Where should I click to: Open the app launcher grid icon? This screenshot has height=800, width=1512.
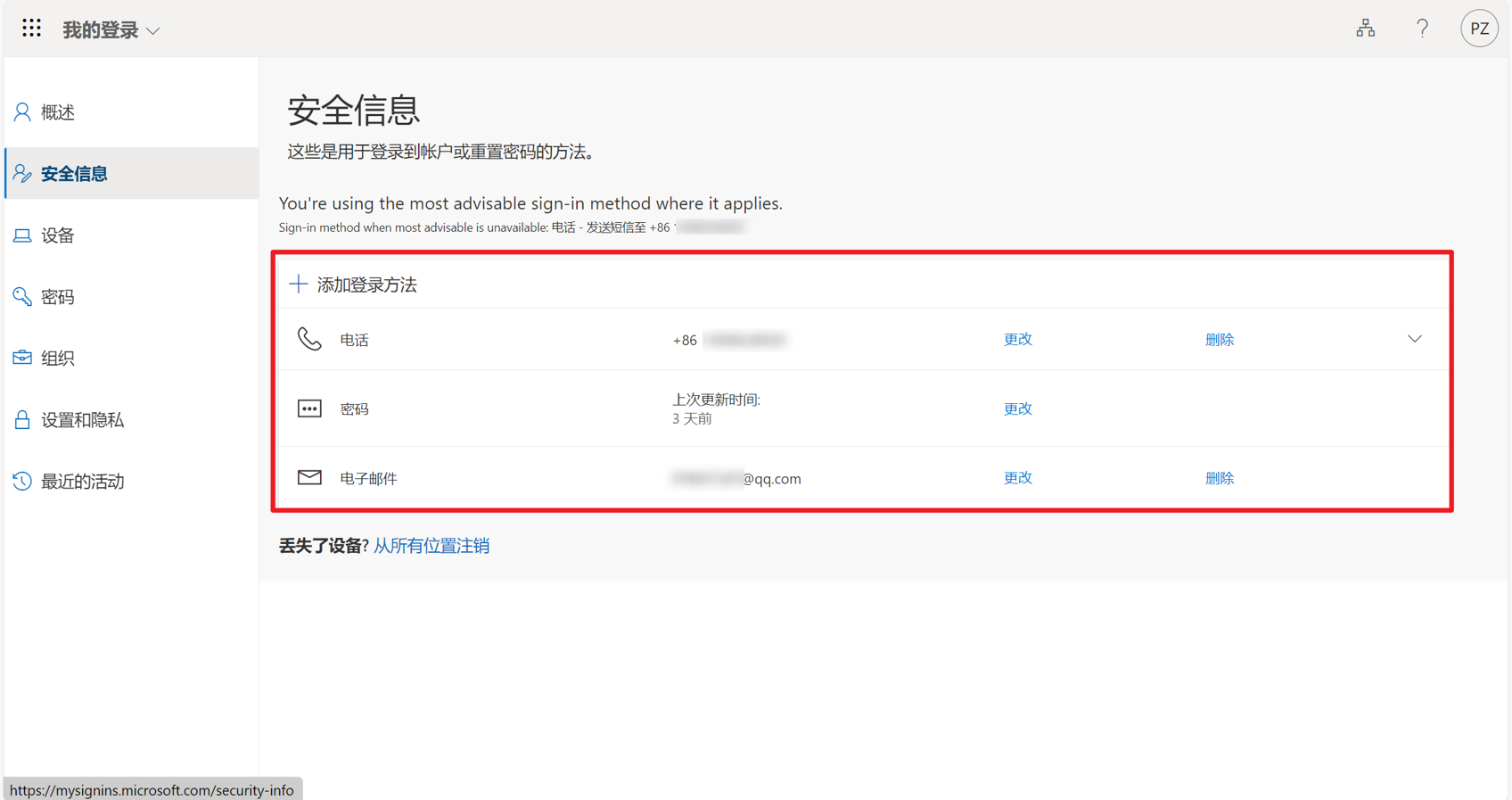[x=32, y=29]
